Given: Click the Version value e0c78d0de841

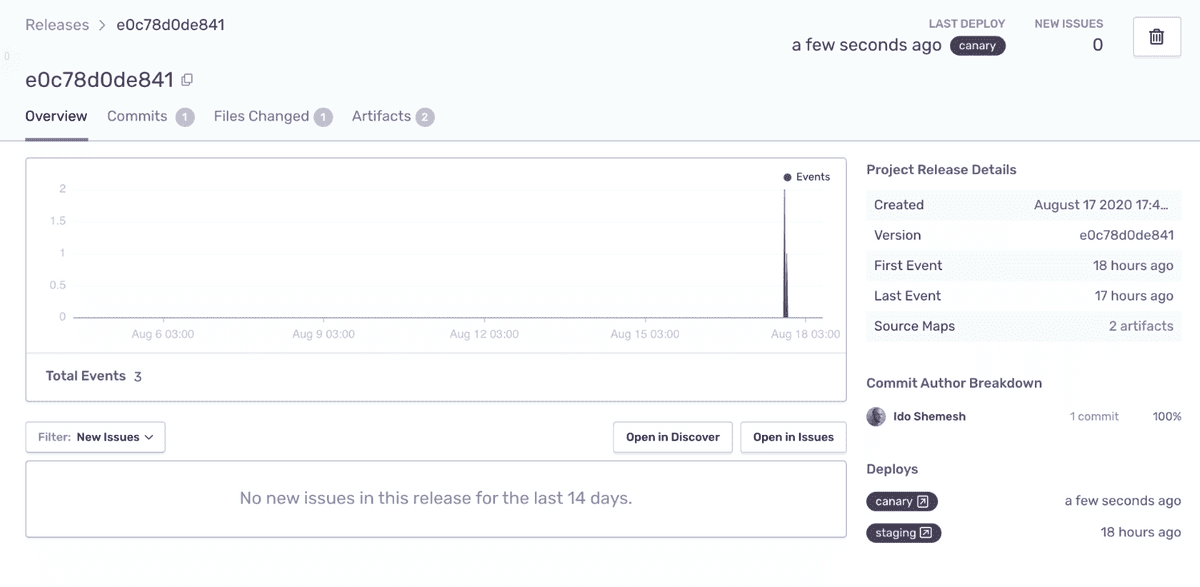Looking at the screenshot, I should (x=1126, y=235).
